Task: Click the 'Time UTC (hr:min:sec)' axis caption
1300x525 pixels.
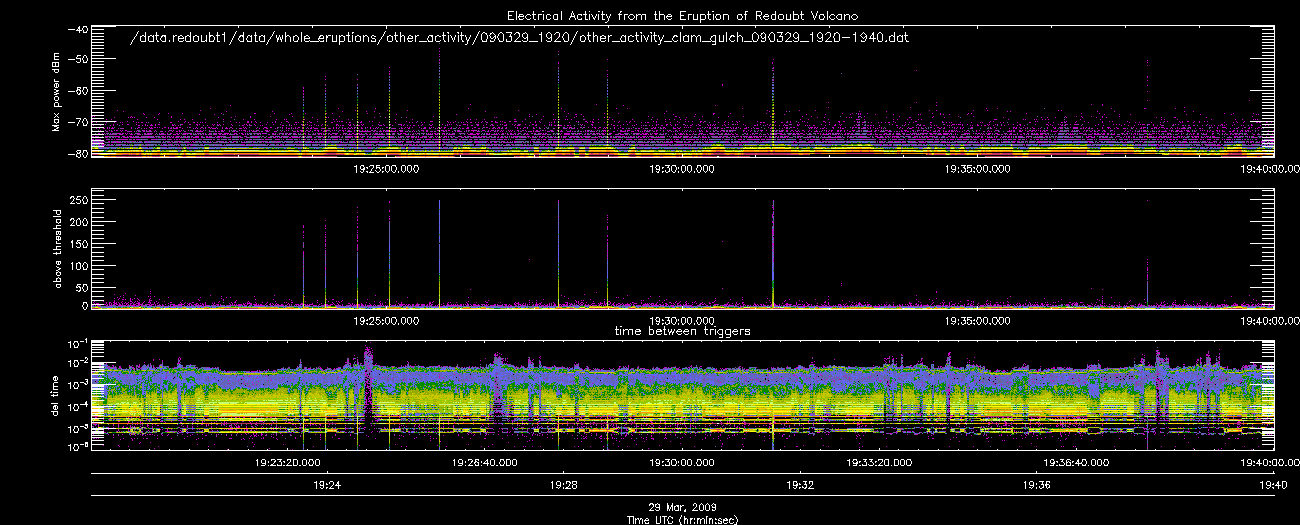Action: 683,519
